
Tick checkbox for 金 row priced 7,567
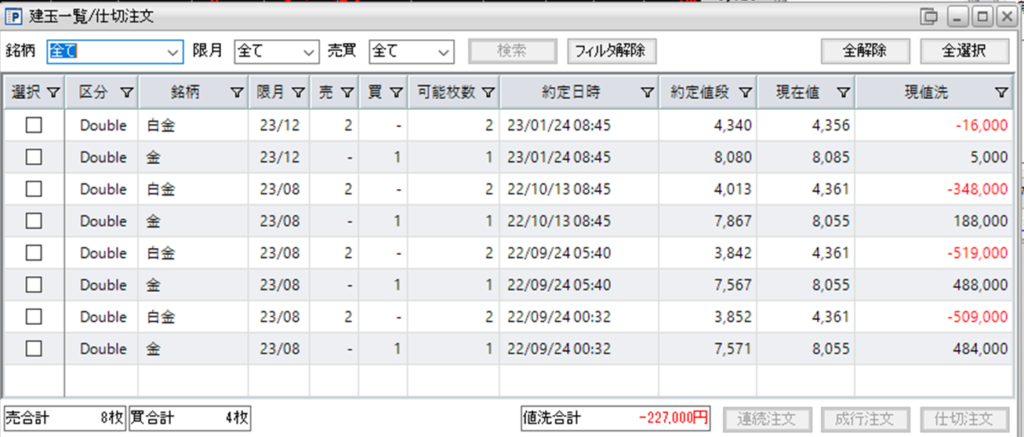pyautogui.click(x=33, y=285)
